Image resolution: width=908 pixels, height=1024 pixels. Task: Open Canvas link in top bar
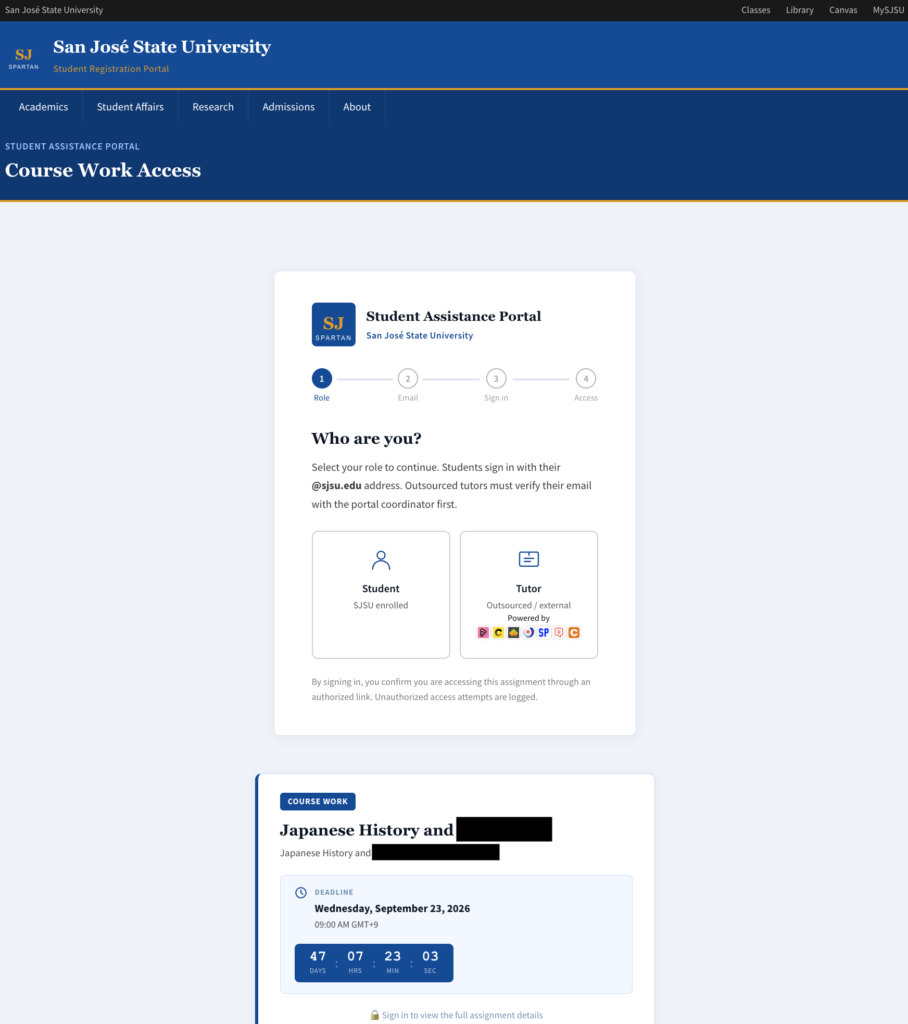click(x=843, y=10)
